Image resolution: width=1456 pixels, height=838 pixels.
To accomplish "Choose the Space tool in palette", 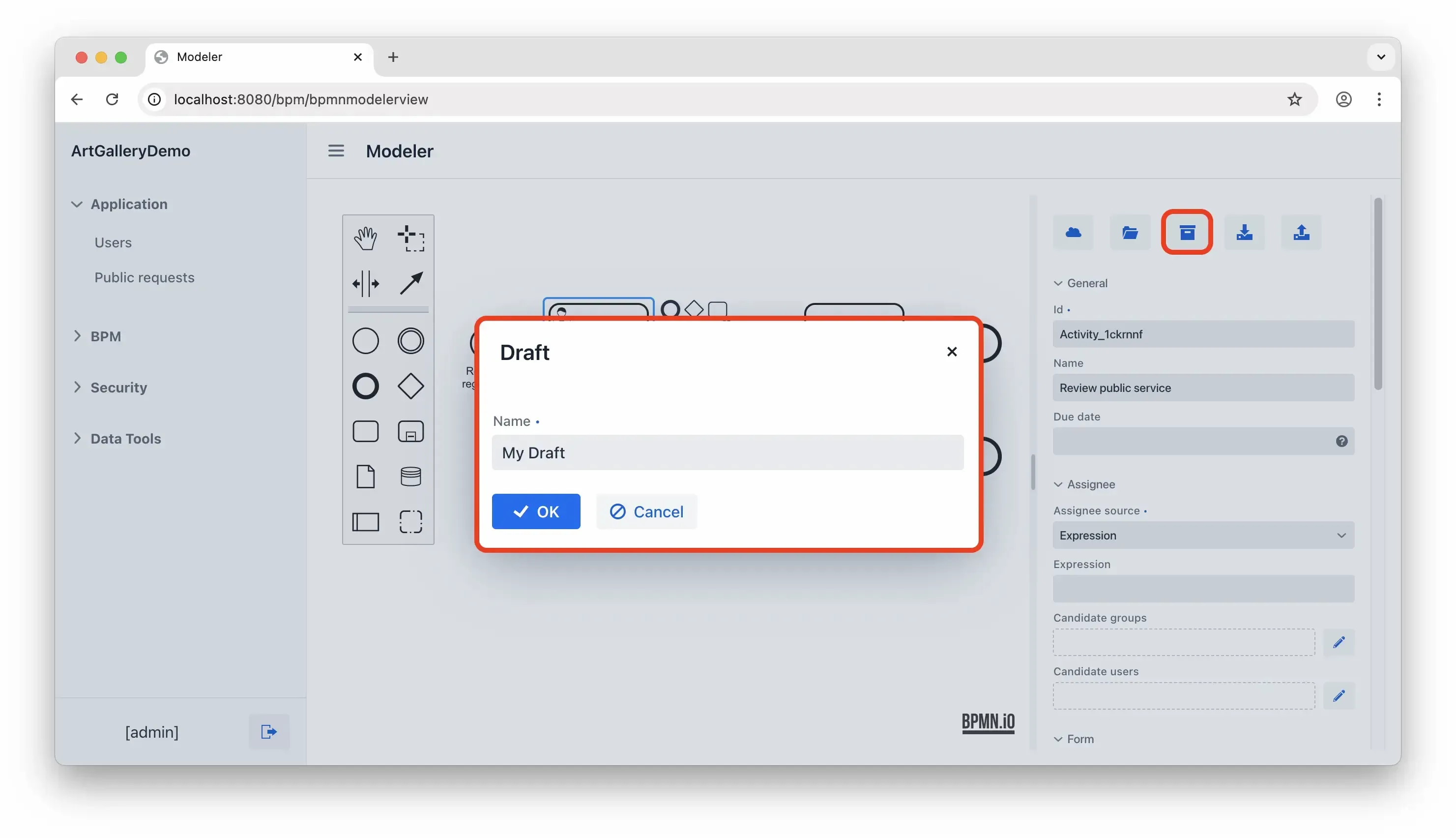I will click(x=365, y=283).
